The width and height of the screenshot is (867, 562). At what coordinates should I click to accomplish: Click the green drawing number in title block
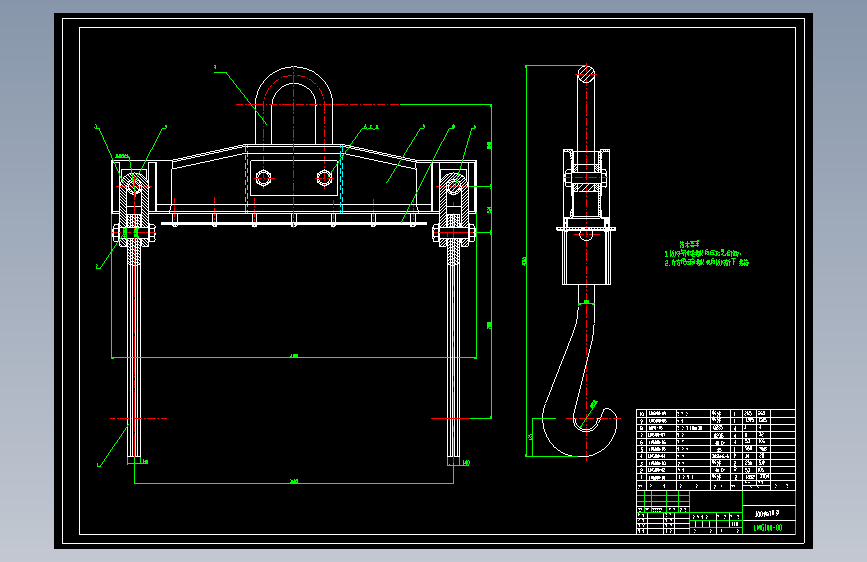point(768,528)
